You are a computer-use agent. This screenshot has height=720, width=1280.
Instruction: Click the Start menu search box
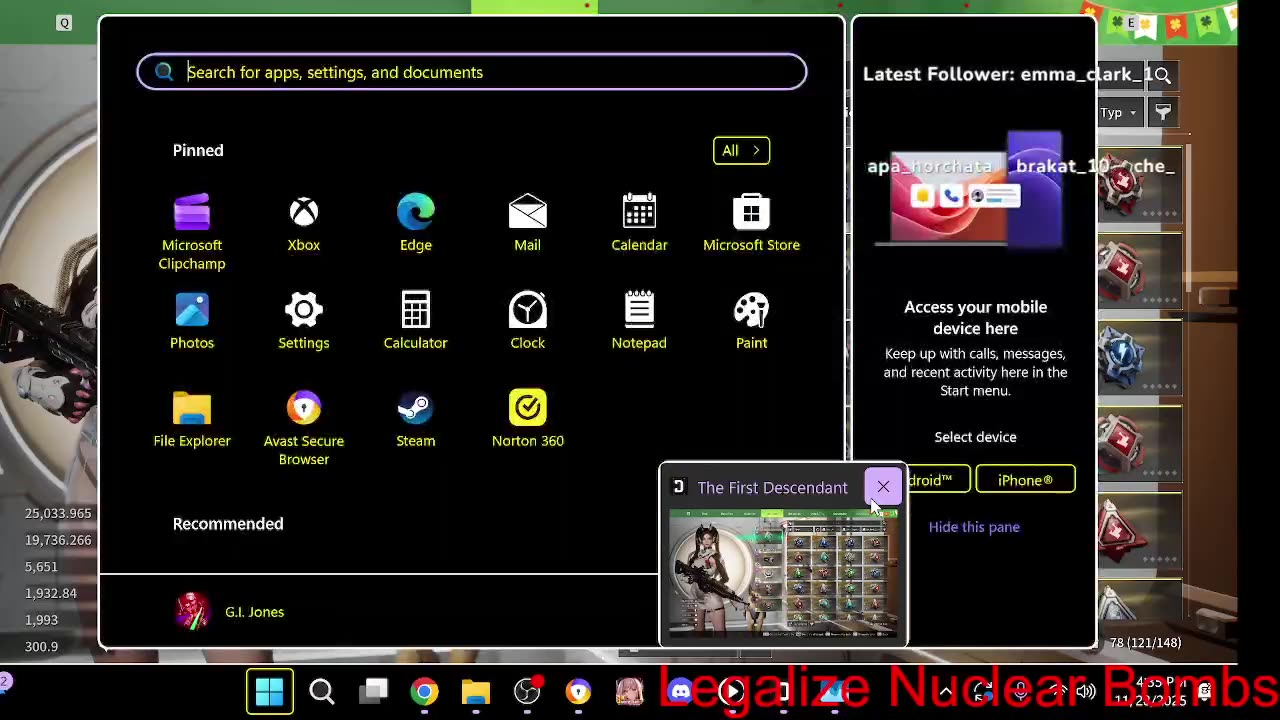(x=472, y=72)
